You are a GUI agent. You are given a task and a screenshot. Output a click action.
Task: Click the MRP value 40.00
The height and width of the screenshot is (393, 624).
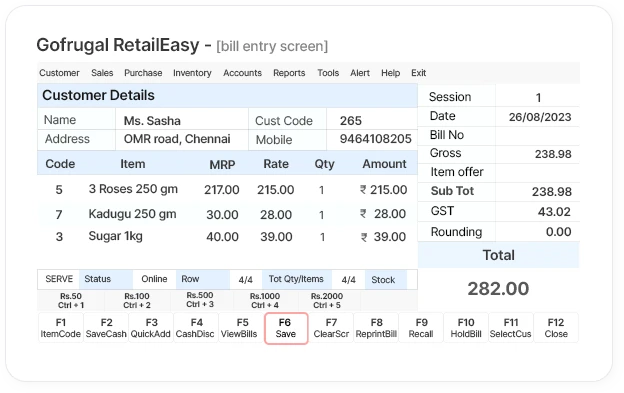pyautogui.click(x=222, y=237)
